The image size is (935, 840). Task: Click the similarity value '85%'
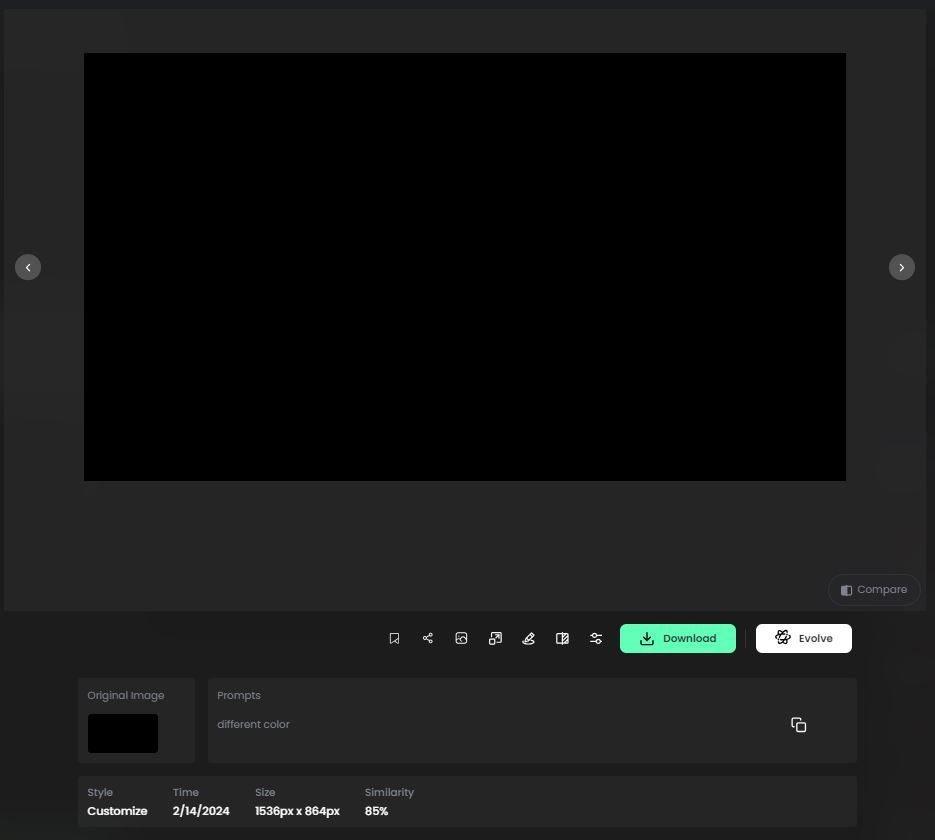376,811
